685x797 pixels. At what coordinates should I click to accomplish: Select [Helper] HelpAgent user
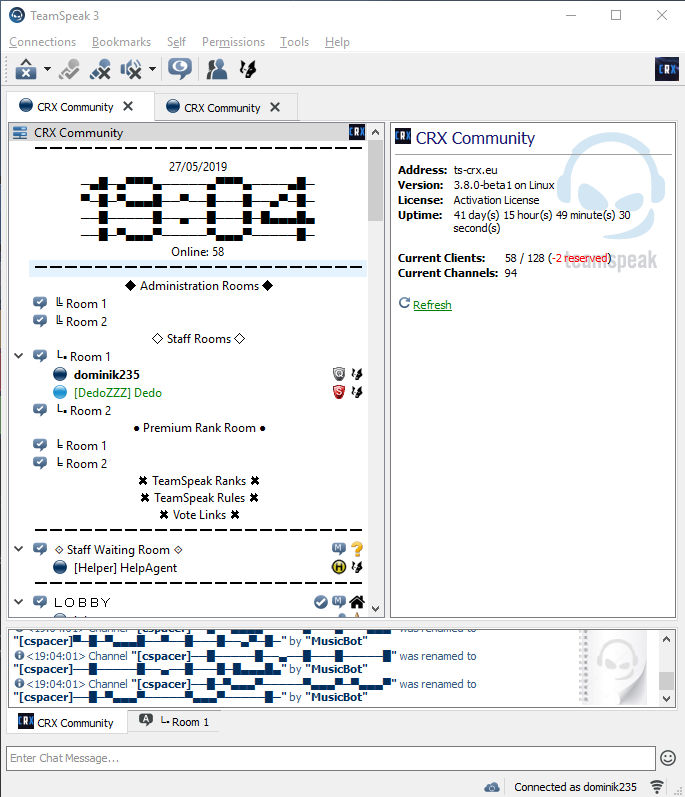pyautogui.click(x=126, y=568)
